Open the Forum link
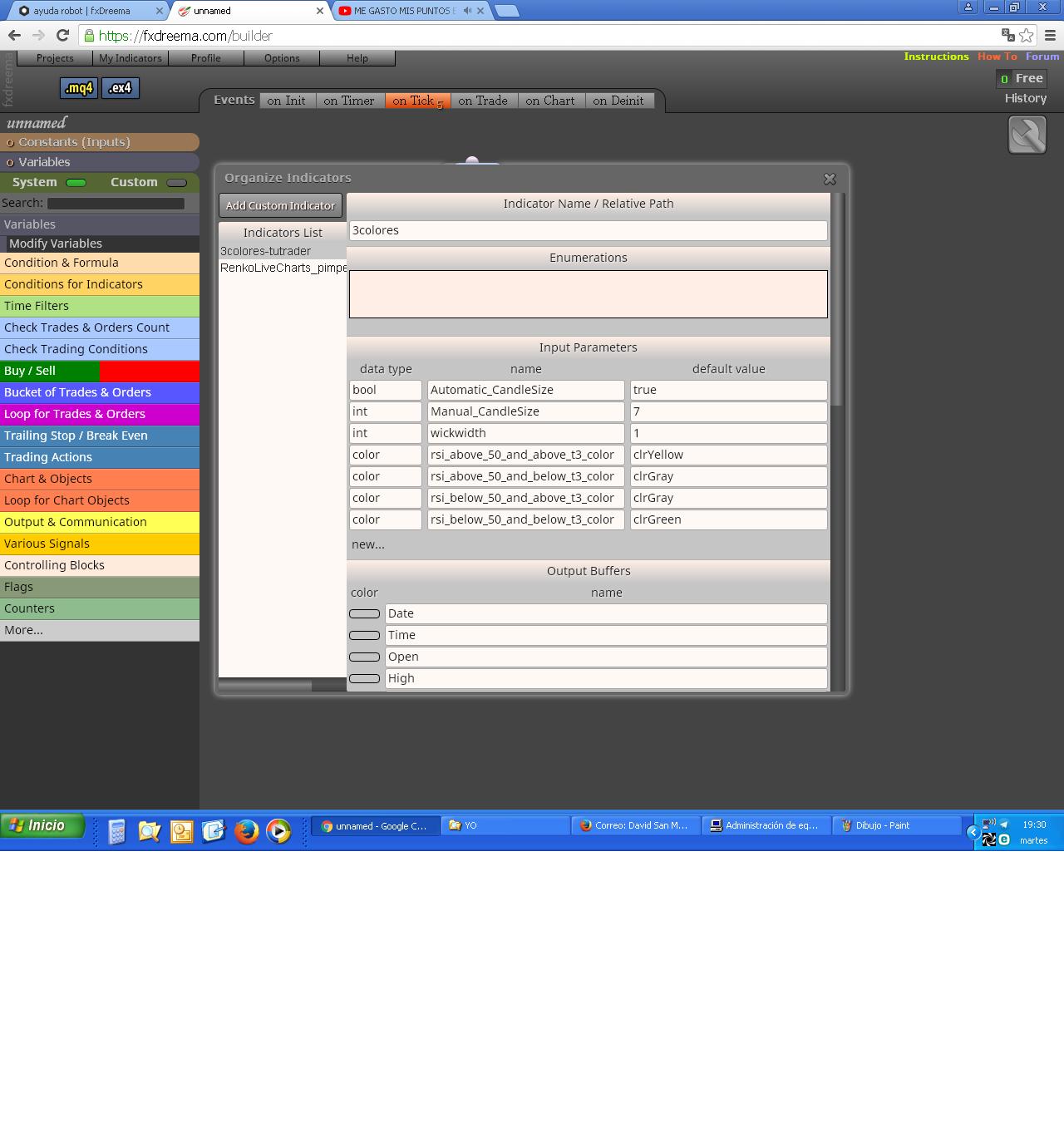Viewport: 1064px width, 1142px height. click(x=1042, y=57)
